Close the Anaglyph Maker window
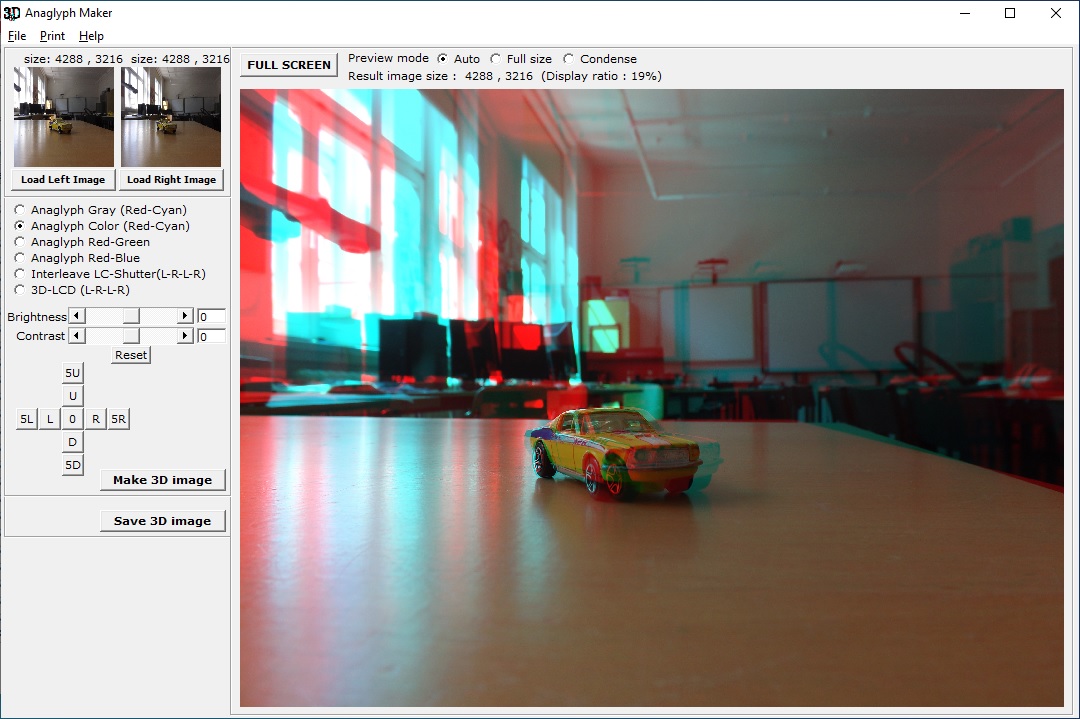 [x=1055, y=13]
